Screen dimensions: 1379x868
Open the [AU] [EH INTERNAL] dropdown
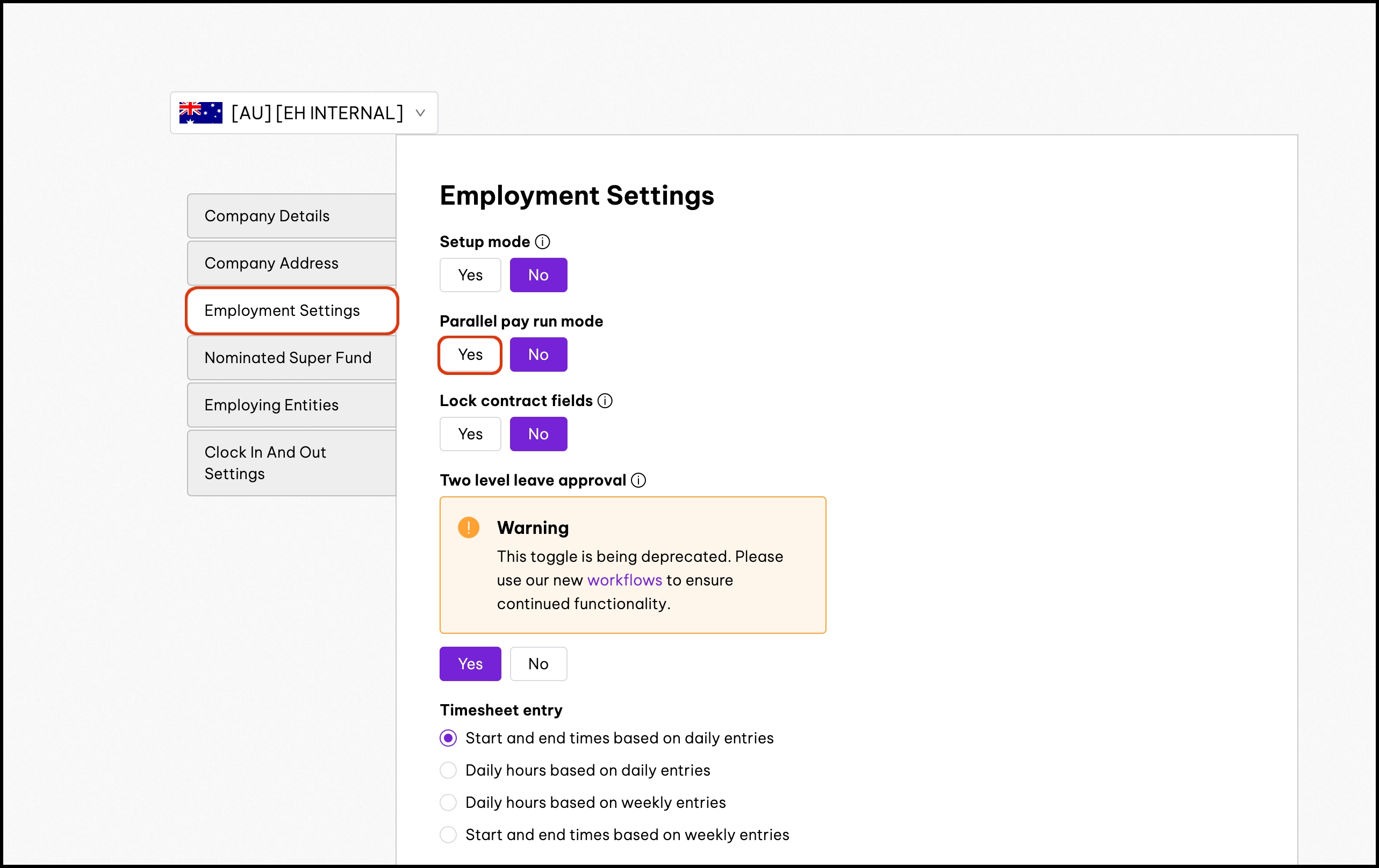[x=317, y=113]
